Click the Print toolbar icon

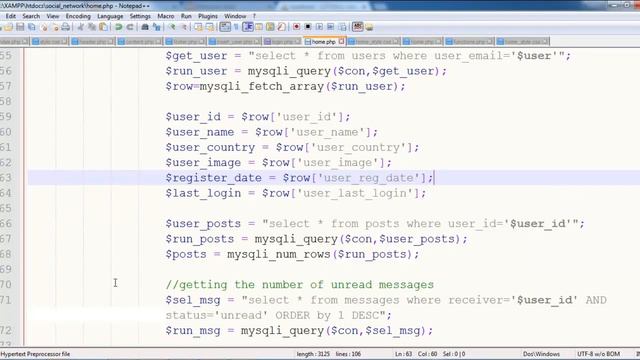click(65, 27)
